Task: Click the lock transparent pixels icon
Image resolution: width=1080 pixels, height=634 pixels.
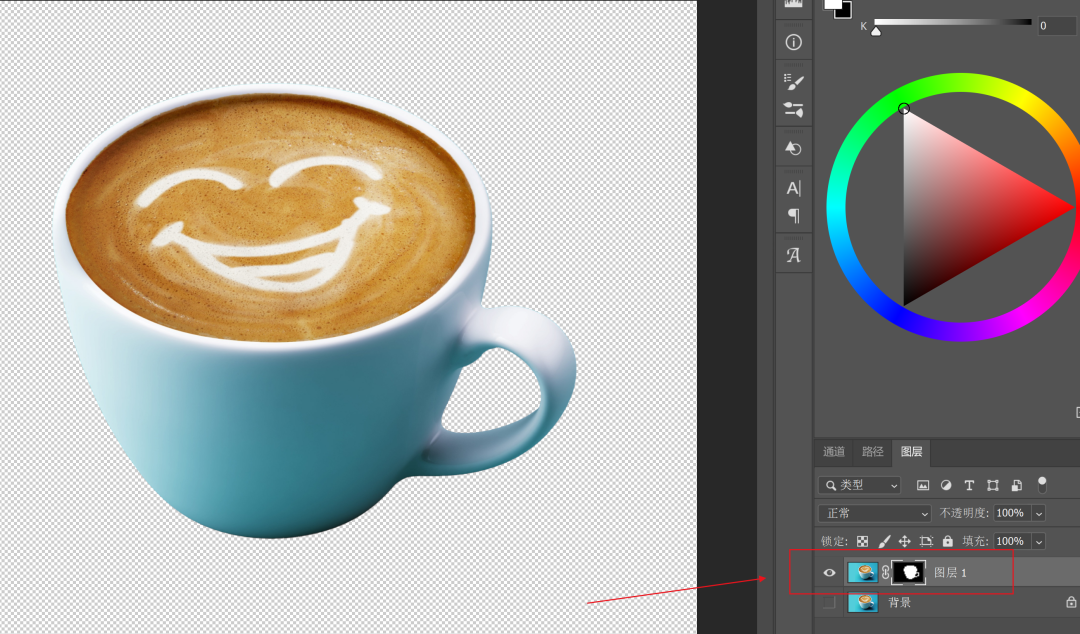Action: (x=863, y=541)
